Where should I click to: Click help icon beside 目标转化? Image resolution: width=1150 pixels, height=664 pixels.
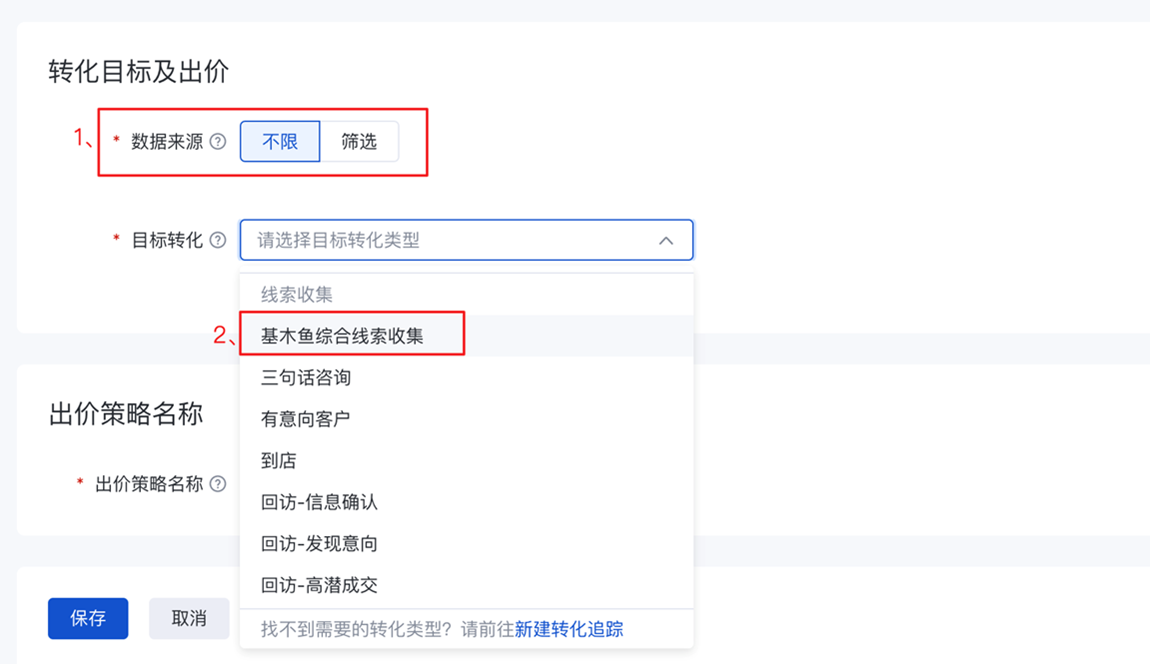point(218,240)
